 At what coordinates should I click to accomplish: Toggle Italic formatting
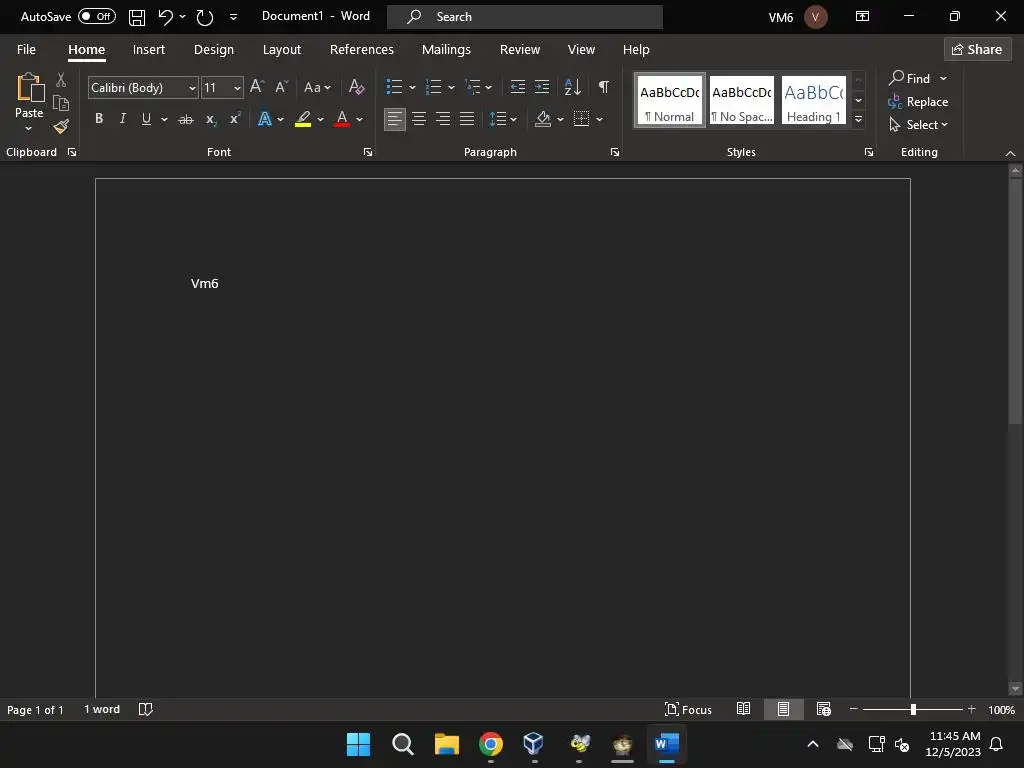click(122, 119)
